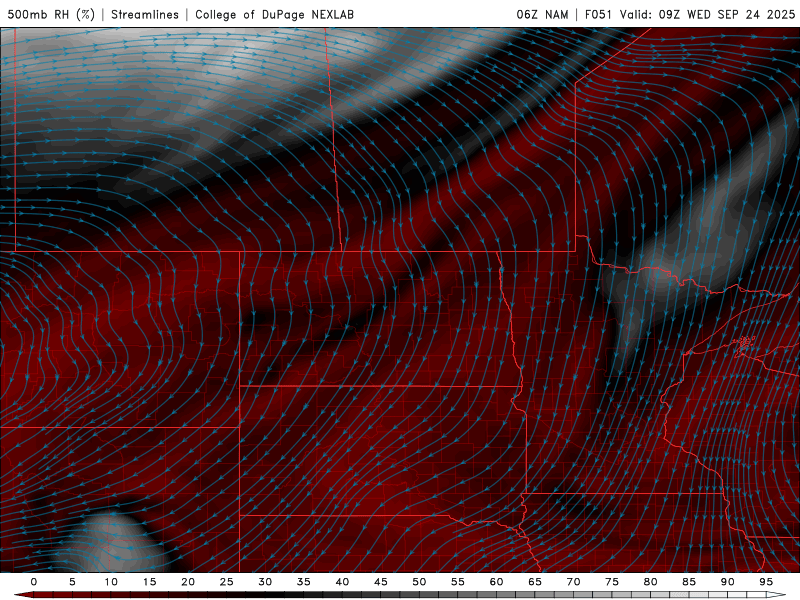Select the 10 label on the RH scale
The image size is (800, 600).
(x=111, y=582)
